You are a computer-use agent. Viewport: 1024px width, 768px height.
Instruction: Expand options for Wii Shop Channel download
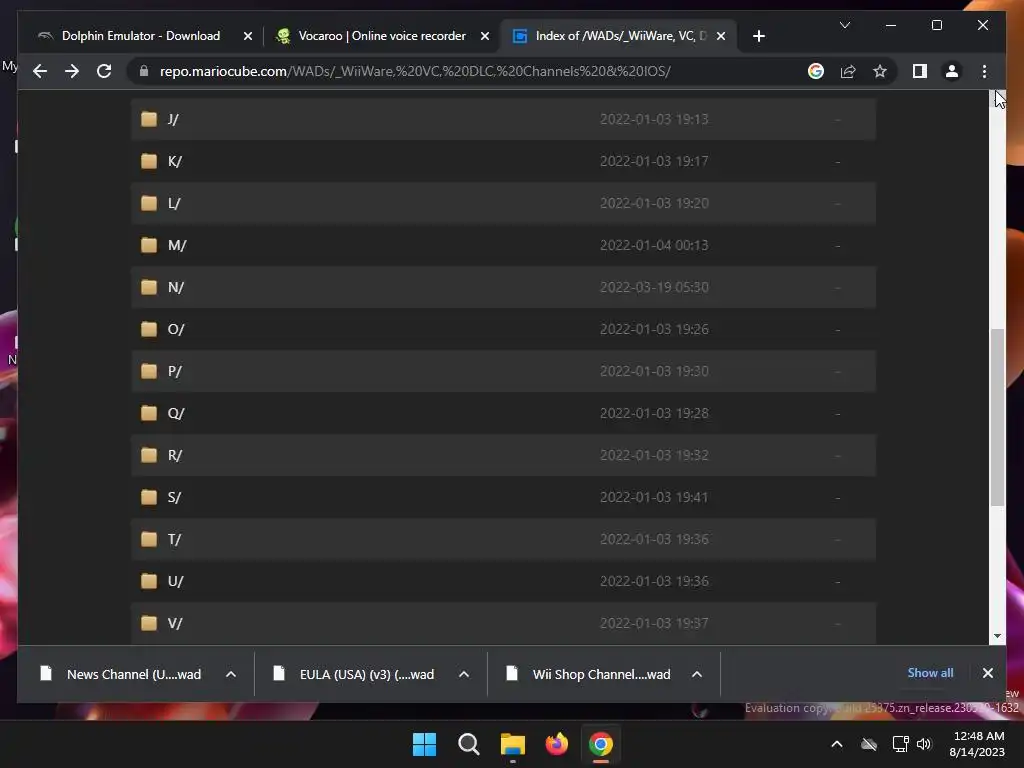pyautogui.click(x=697, y=674)
